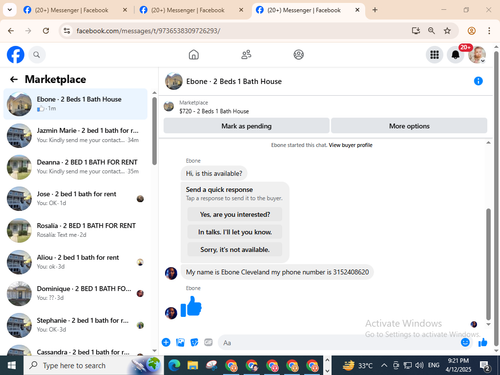Open Dominique 2 BED 1 BATH conversation
Viewport: 500px width, 375px height.
(75, 293)
